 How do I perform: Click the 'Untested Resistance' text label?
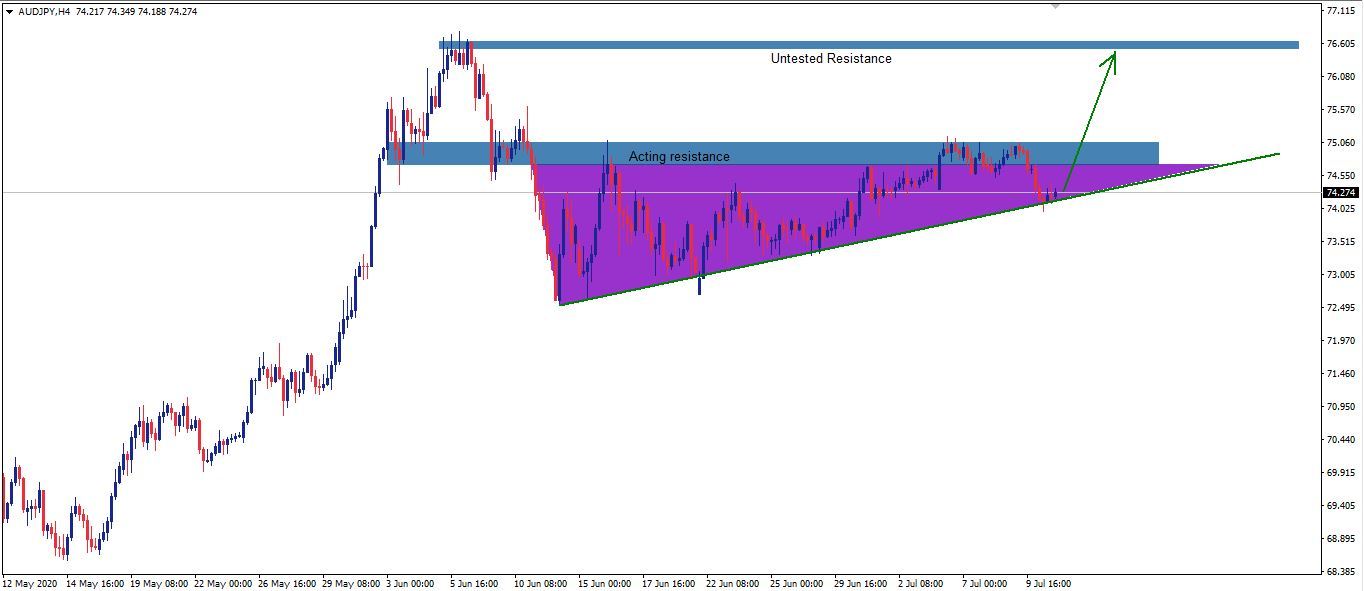tap(831, 58)
